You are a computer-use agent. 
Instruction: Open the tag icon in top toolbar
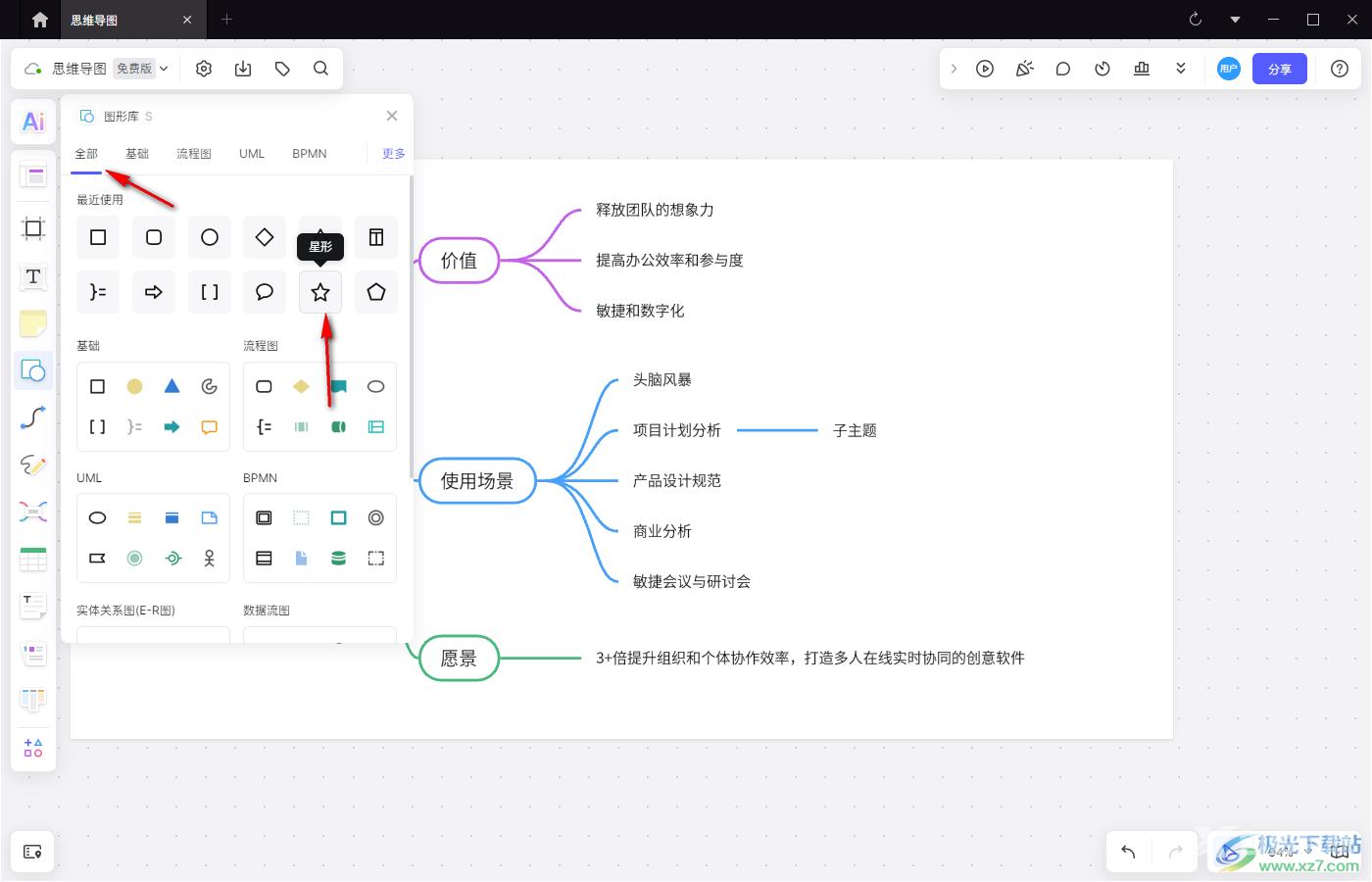click(x=282, y=69)
